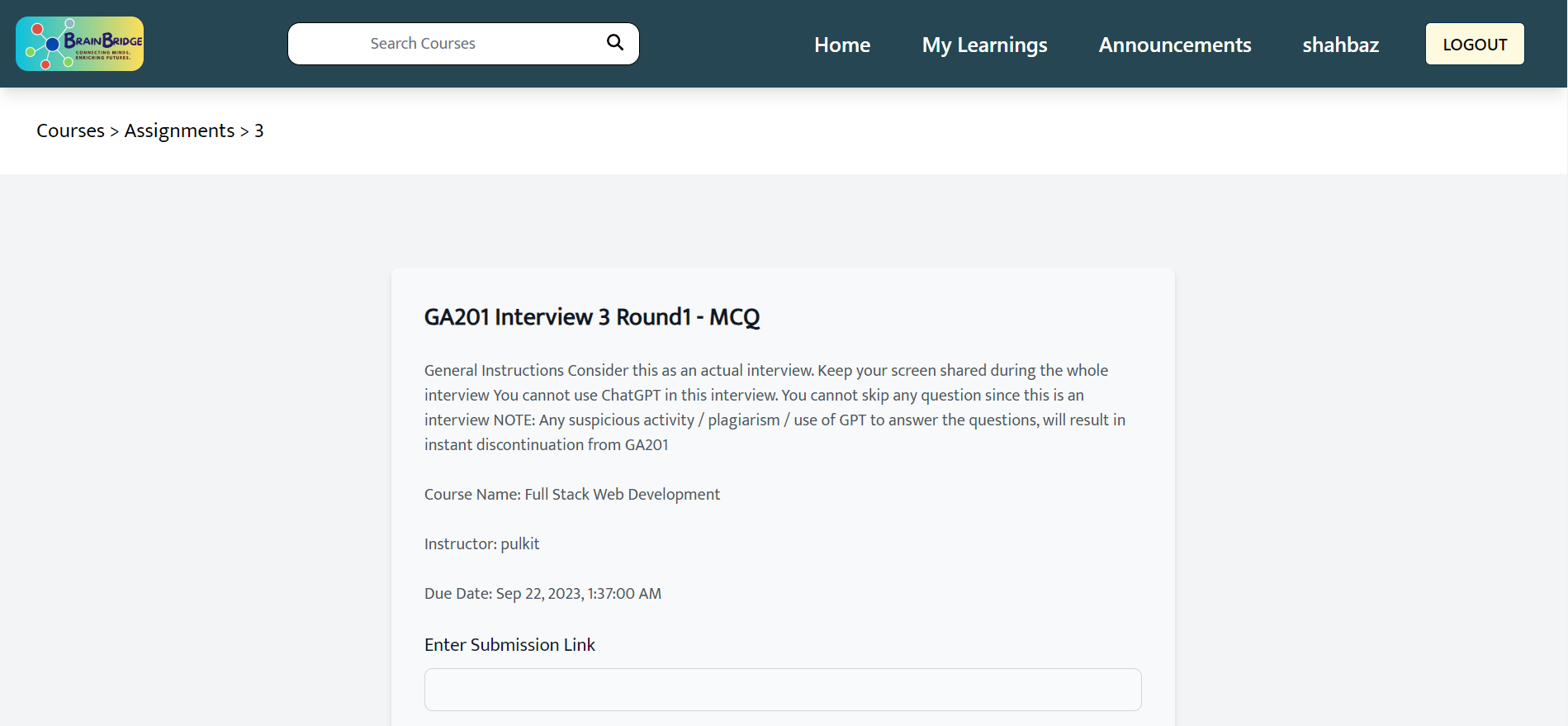This screenshot has height=726, width=1568.
Task: Focus the Search Courses field
Action: click(446, 44)
